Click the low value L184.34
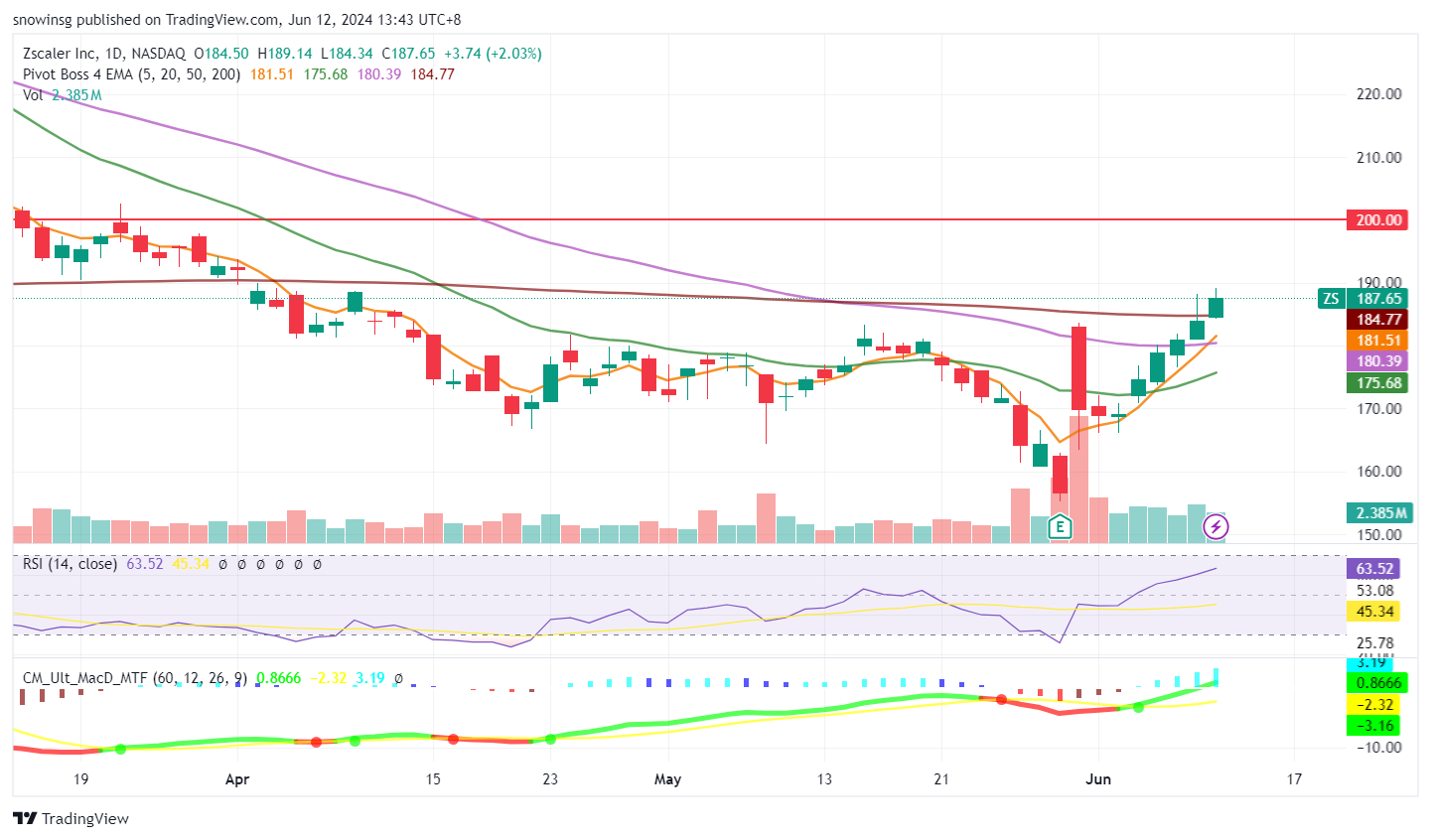The height and width of the screenshot is (840, 1431). point(347,54)
